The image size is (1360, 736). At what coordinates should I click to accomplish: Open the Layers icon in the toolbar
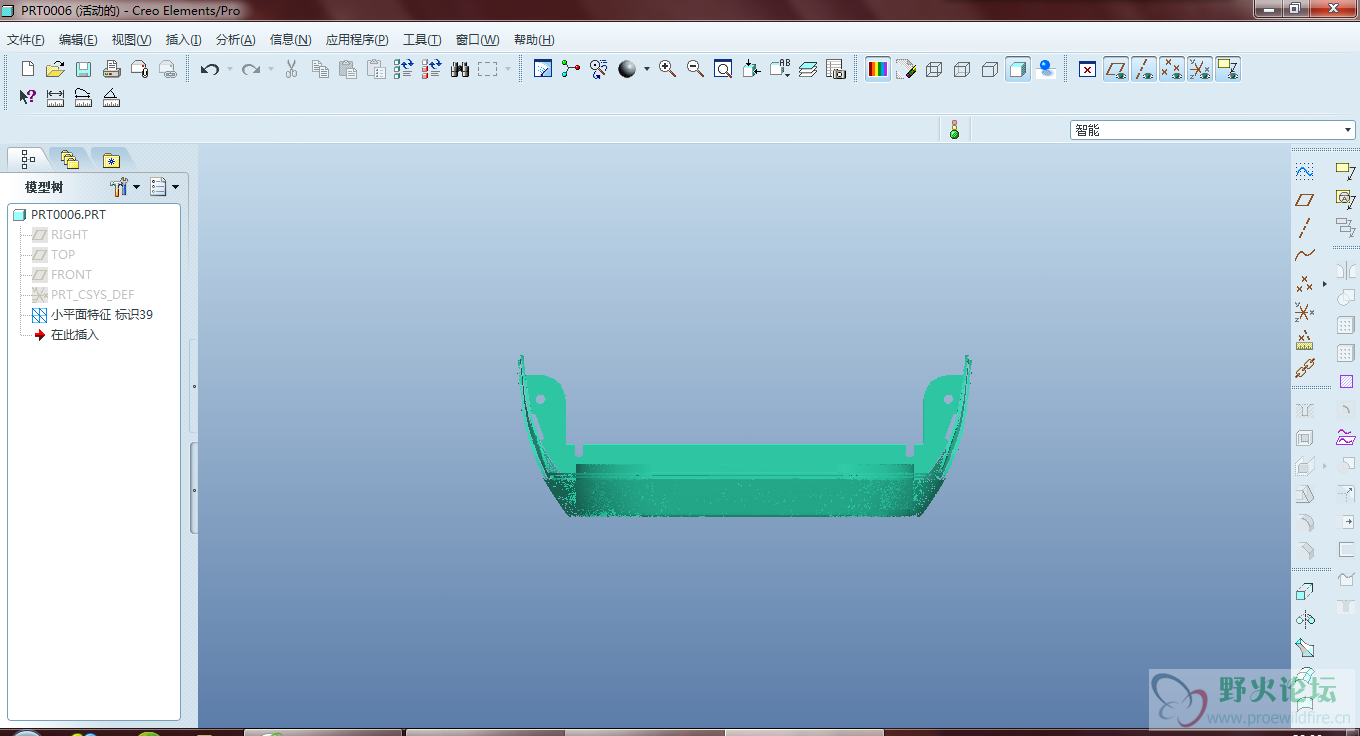pos(808,69)
